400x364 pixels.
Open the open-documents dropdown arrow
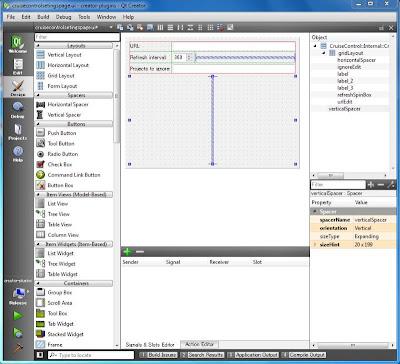click(111, 27)
